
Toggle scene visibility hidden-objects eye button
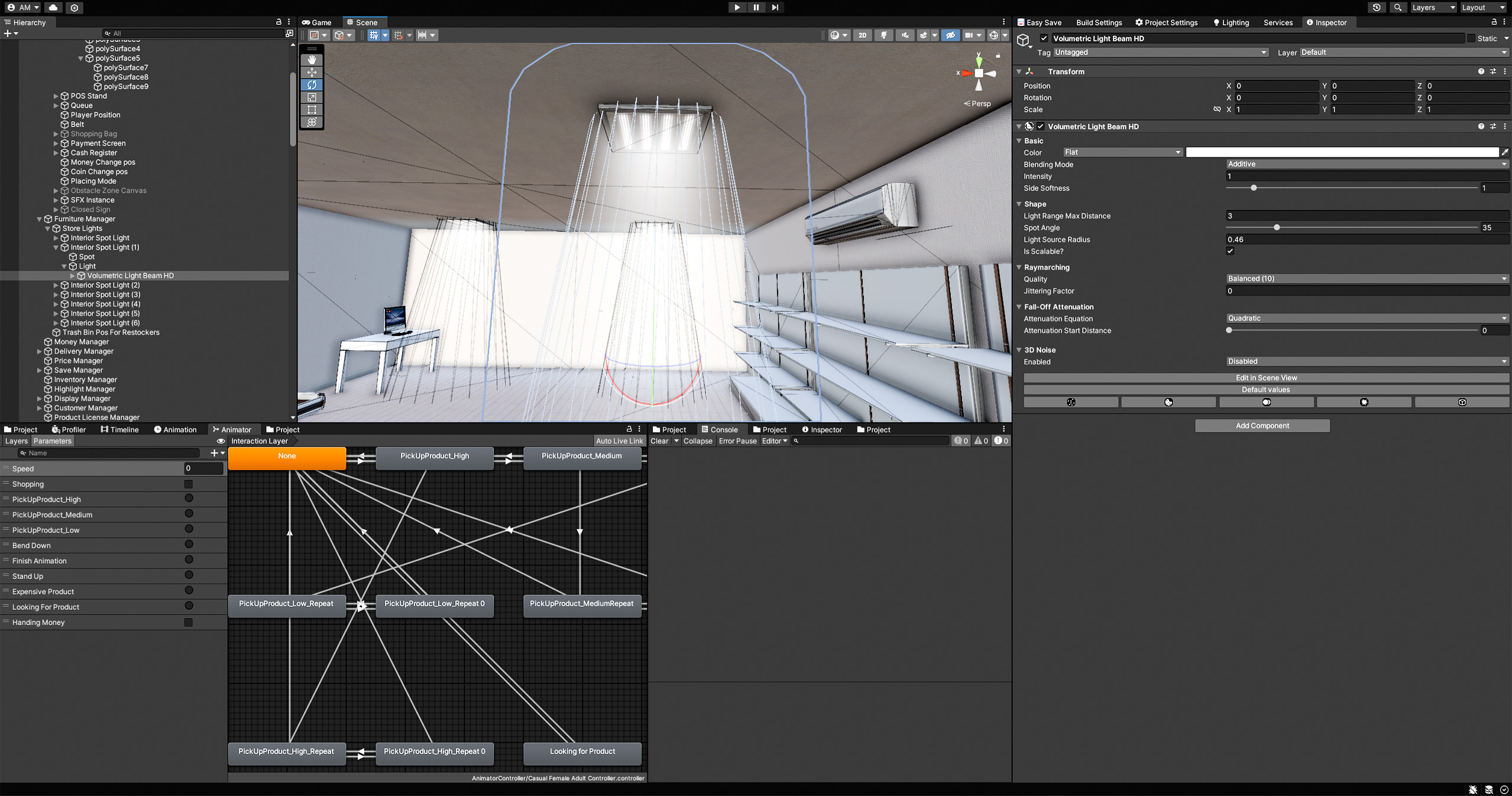pos(950,35)
